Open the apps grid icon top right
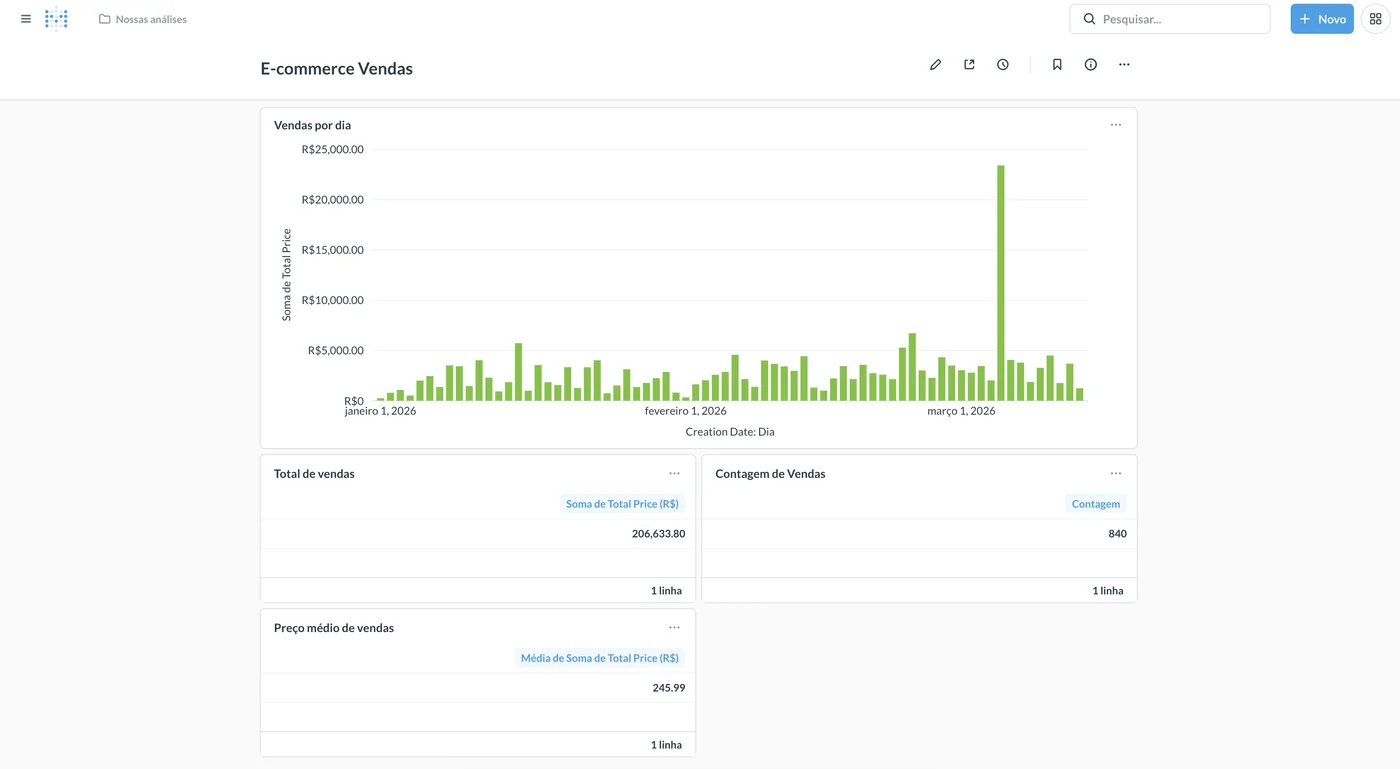Image resolution: width=1400 pixels, height=769 pixels. tap(1375, 19)
